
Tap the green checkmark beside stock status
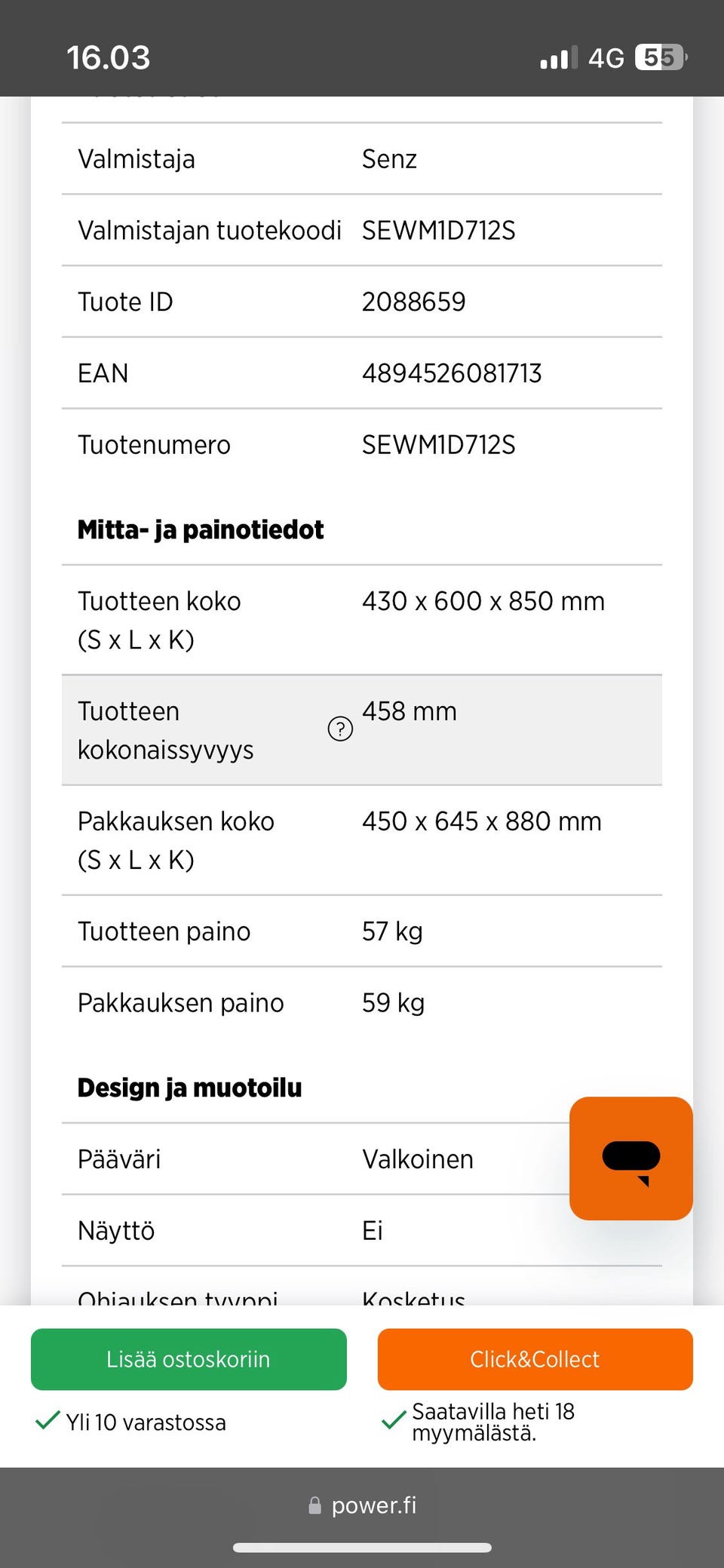[48, 1422]
